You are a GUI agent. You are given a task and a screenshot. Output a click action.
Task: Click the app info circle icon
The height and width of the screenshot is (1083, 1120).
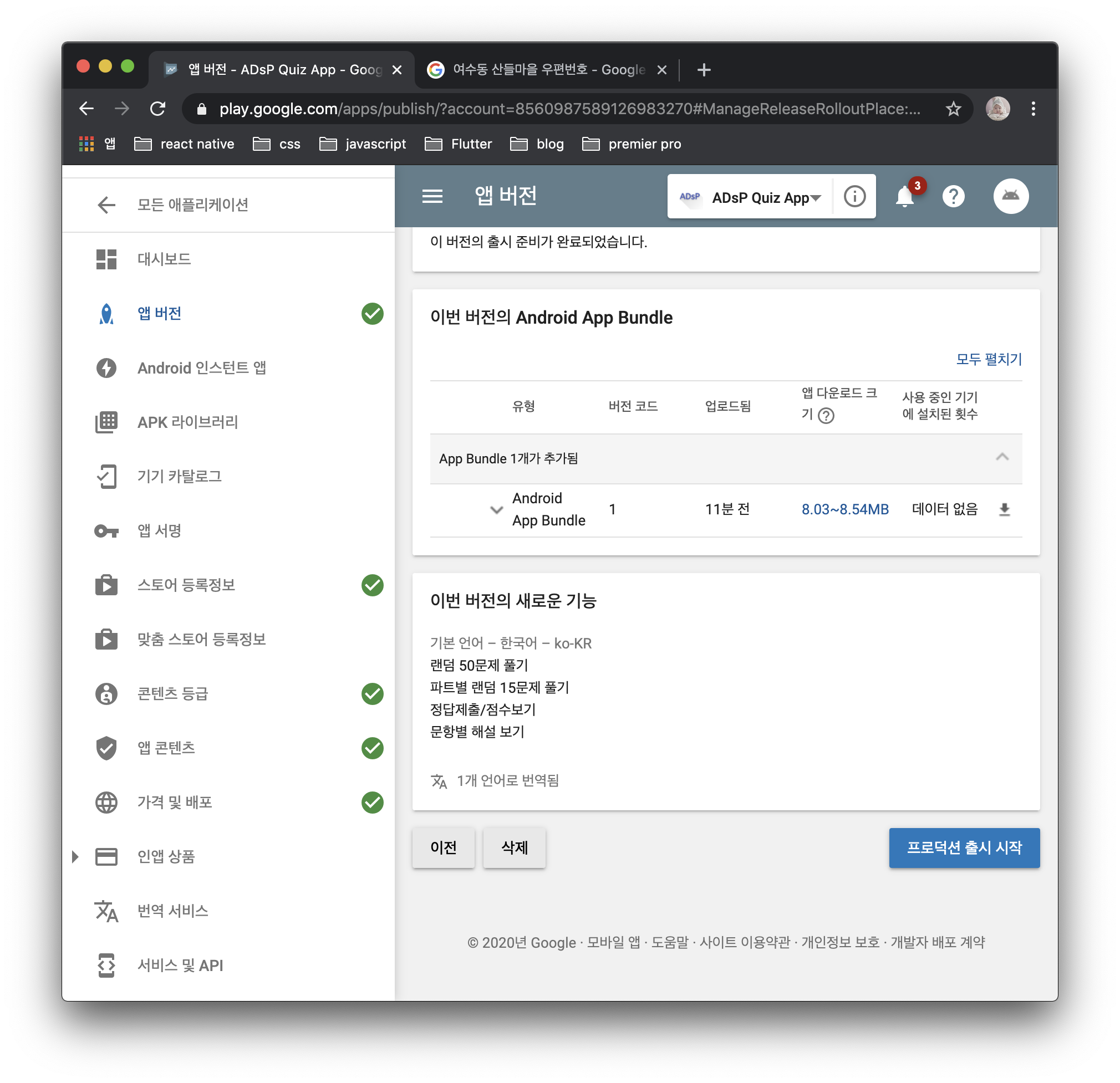[x=854, y=197]
